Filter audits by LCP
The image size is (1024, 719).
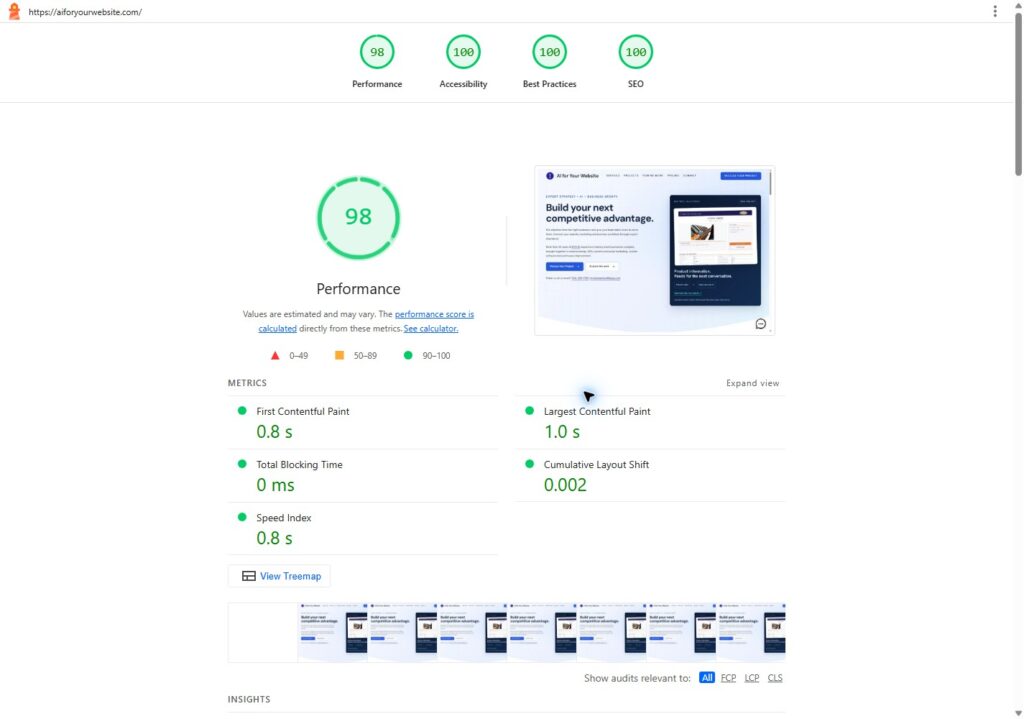[x=752, y=678]
